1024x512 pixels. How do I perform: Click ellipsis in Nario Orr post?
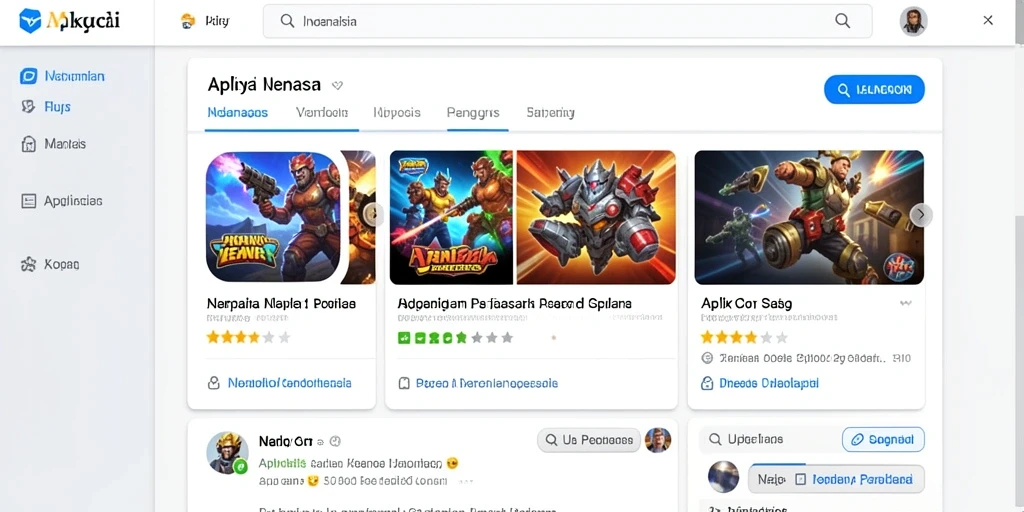465,481
